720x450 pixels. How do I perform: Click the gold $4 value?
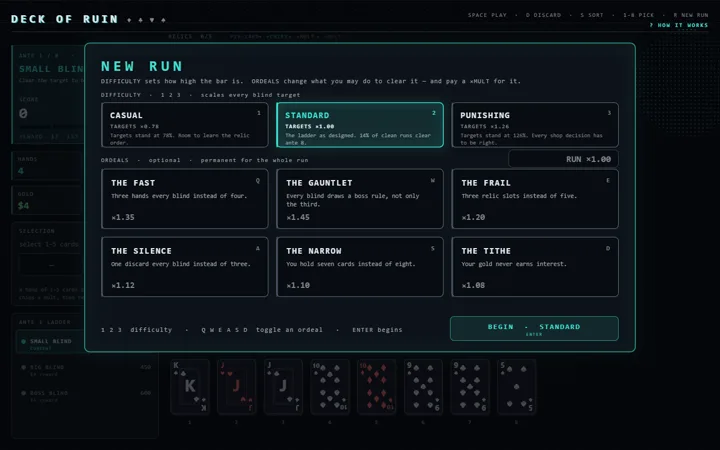23,206
